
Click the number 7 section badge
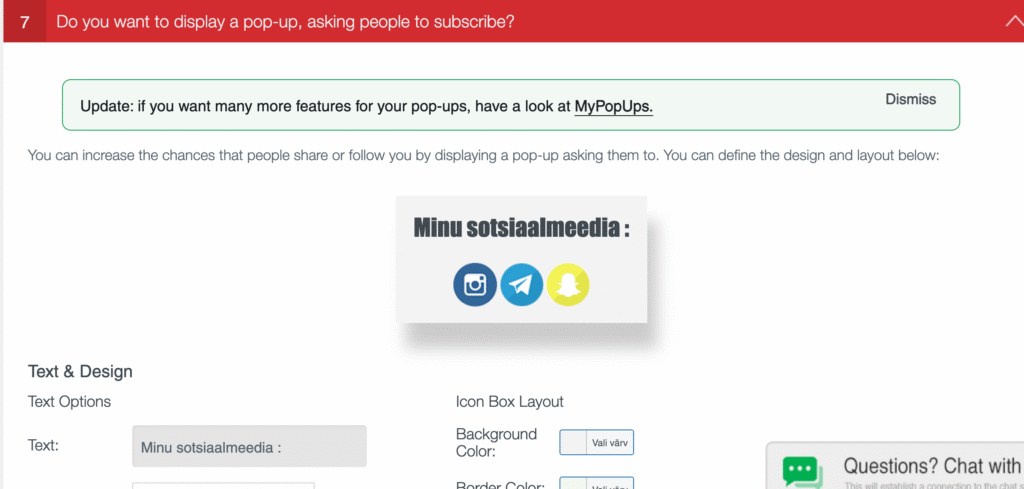click(x=25, y=21)
